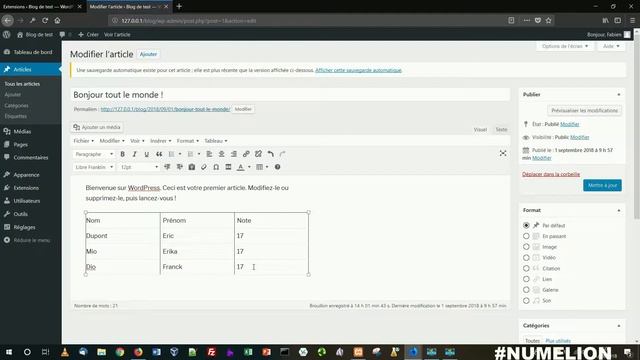The height and width of the screenshot is (360, 640).
Task: Open the Modifier editor menu
Action: pyautogui.click(x=112, y=141)
